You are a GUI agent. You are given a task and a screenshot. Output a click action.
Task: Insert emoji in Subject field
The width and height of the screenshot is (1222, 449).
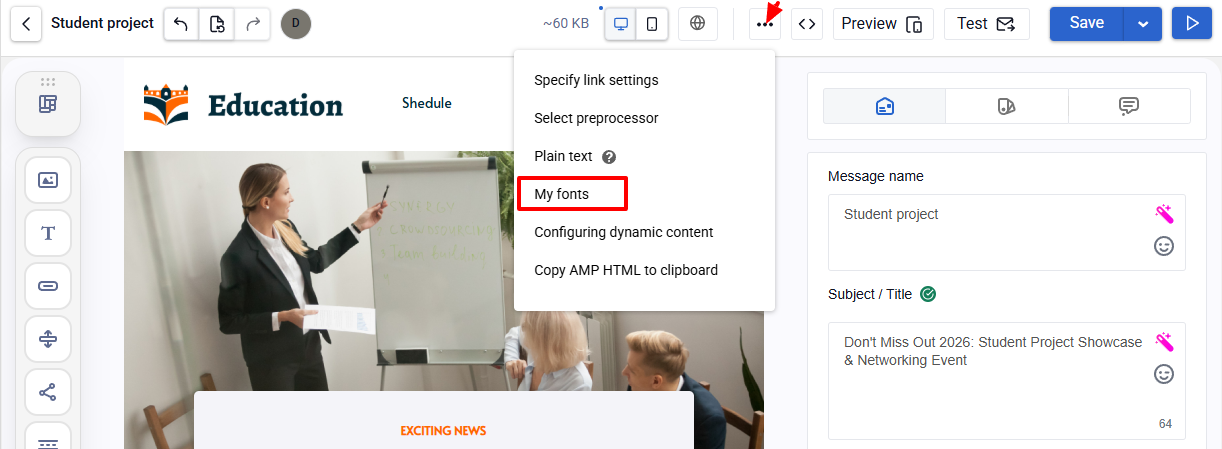[1164, 374]
